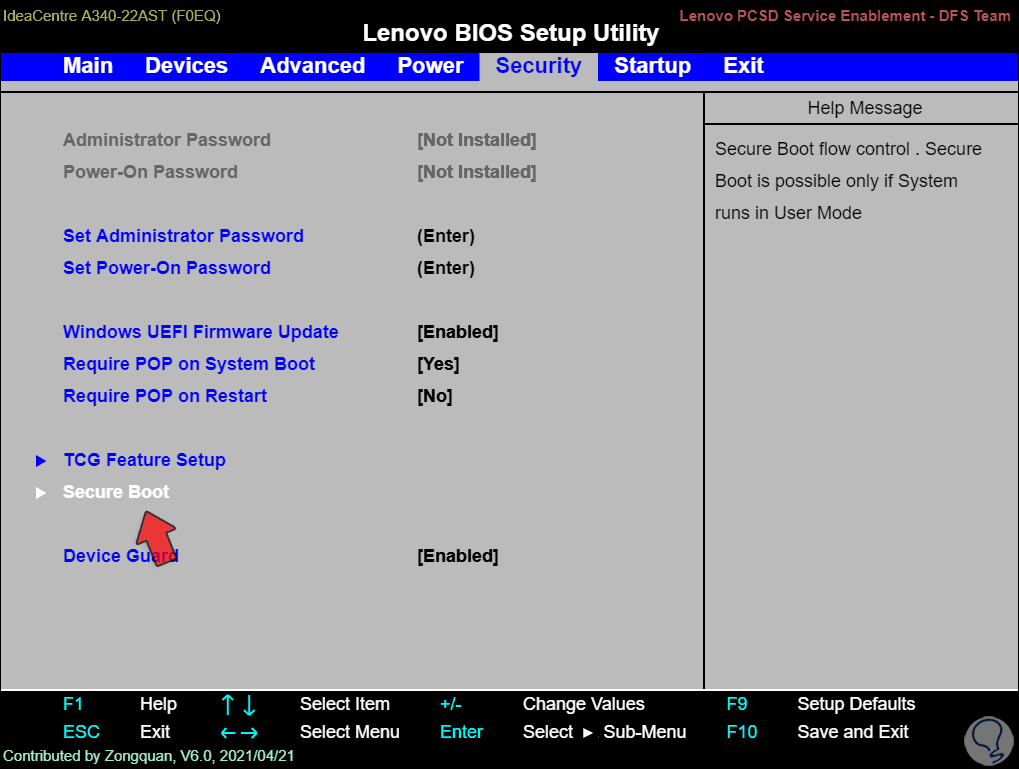This screenshot has width=1019, height=769.
Task: Click Lenovo BIOS Setup Utility title
Action: pos(511,33)
